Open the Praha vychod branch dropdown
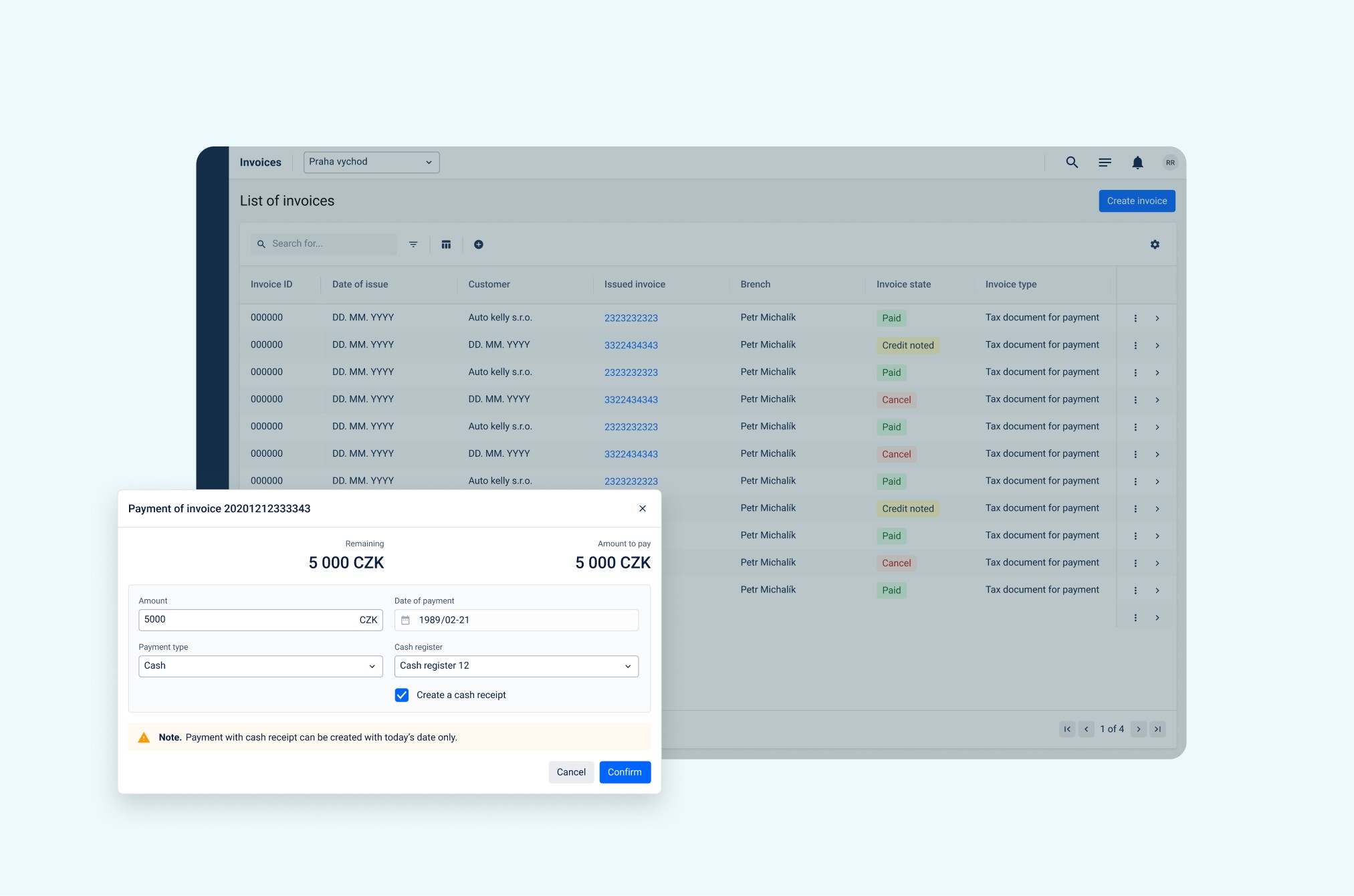 372,162
